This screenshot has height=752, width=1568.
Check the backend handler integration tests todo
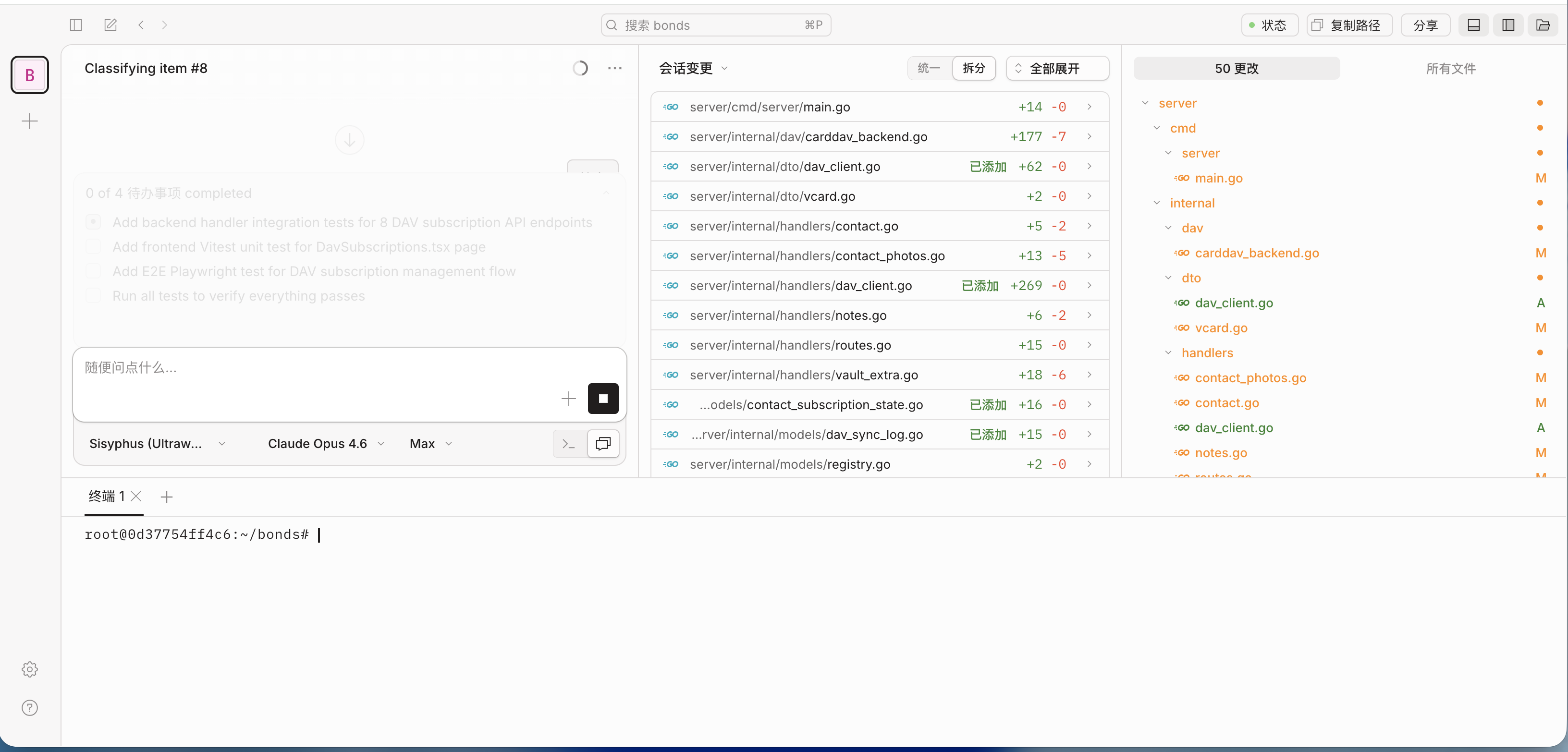[x=93, y=222]
